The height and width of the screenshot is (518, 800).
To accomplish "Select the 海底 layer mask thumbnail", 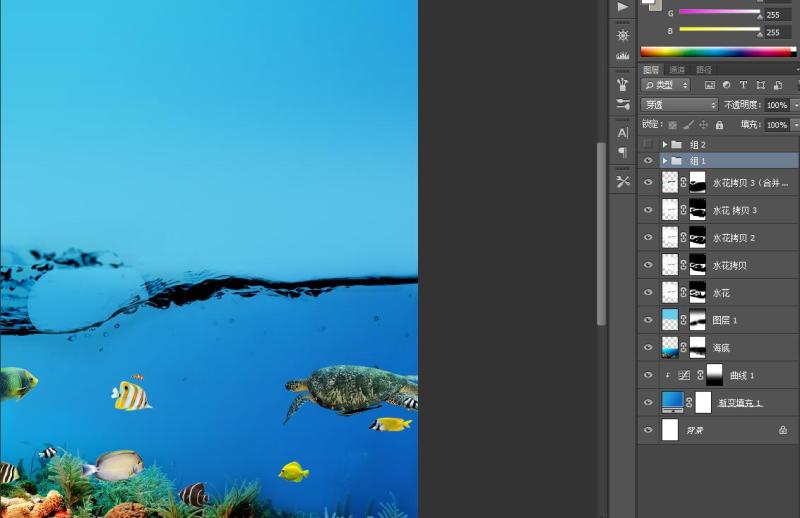I will [x=697, y=348].
